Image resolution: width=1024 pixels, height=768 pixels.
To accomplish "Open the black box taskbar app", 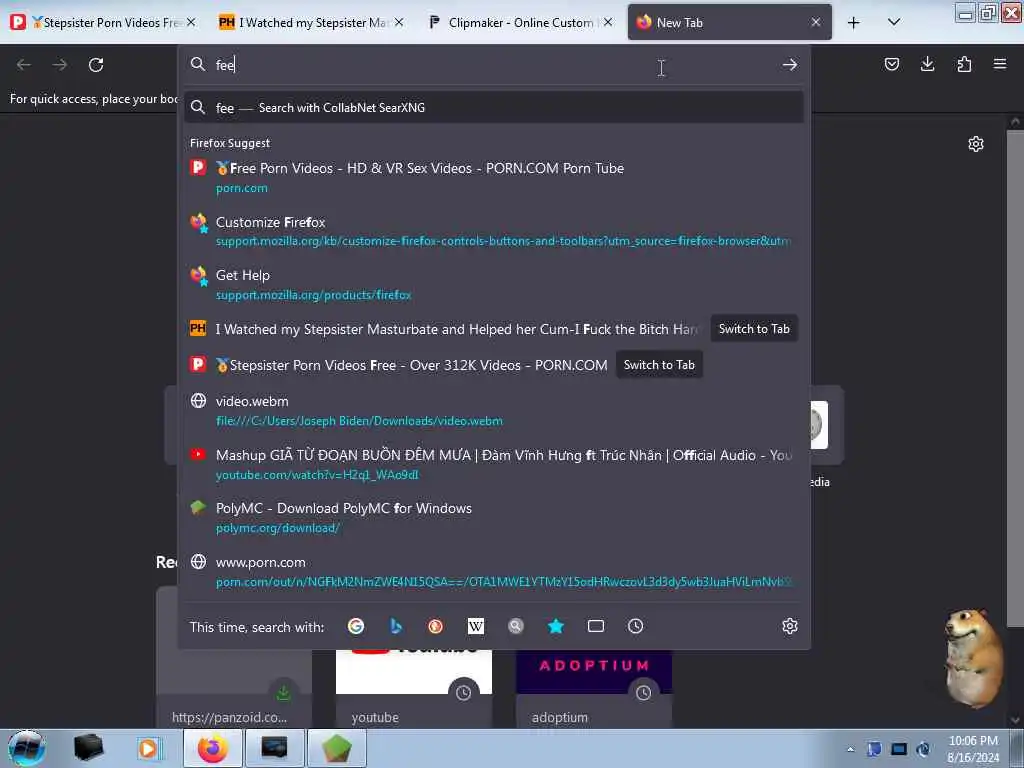I will tap(89, 748).
